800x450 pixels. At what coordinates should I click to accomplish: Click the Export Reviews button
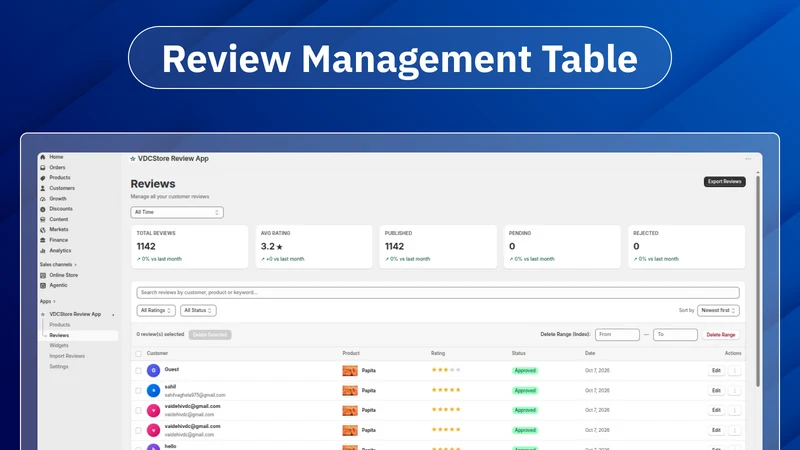click(724, 182)
